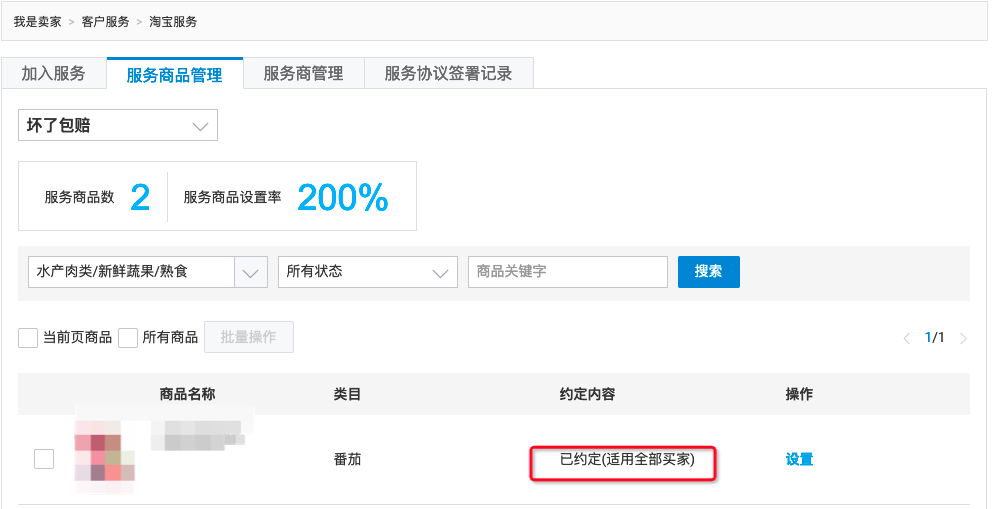This screenshot has height=509, width=992.
Task: Click the 约定内容 column header
Action: pos(588,394)
